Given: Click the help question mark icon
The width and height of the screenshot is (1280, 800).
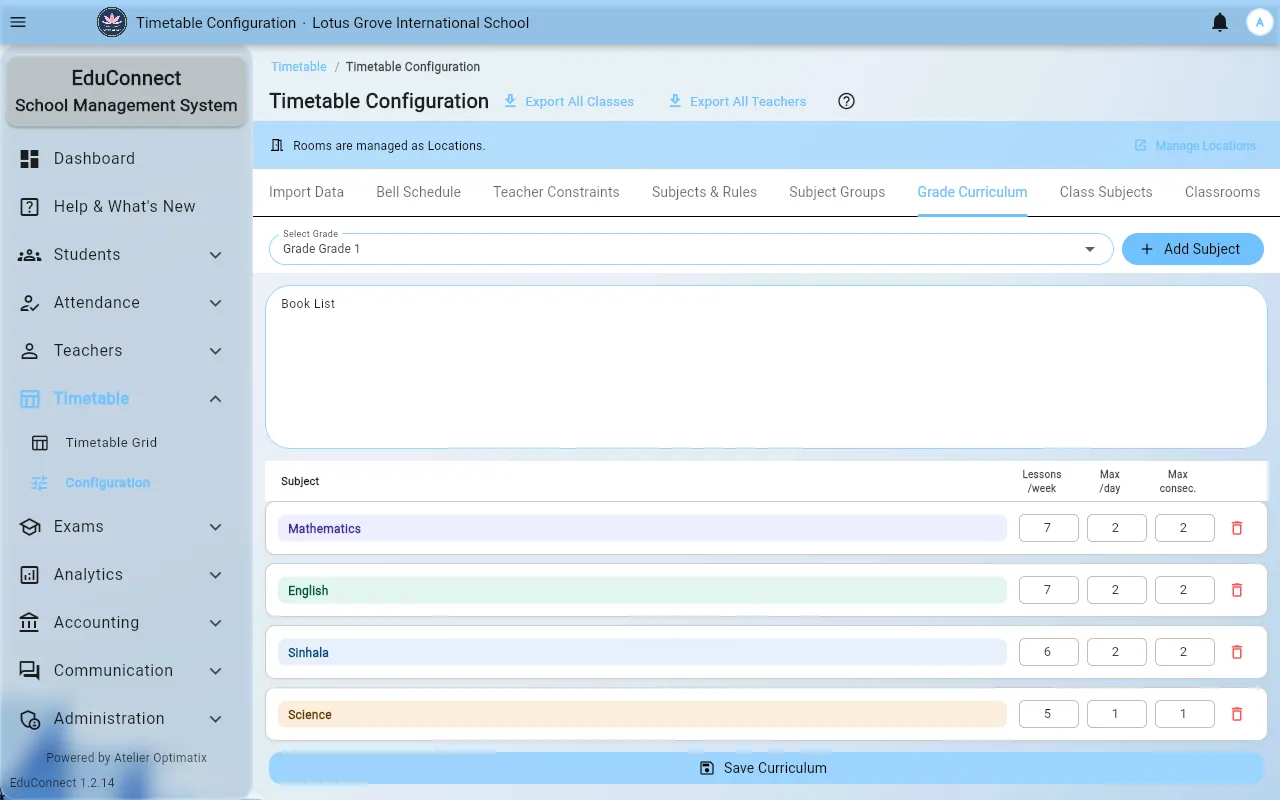Looking at the screenshot, I should [x=847, y=101].
